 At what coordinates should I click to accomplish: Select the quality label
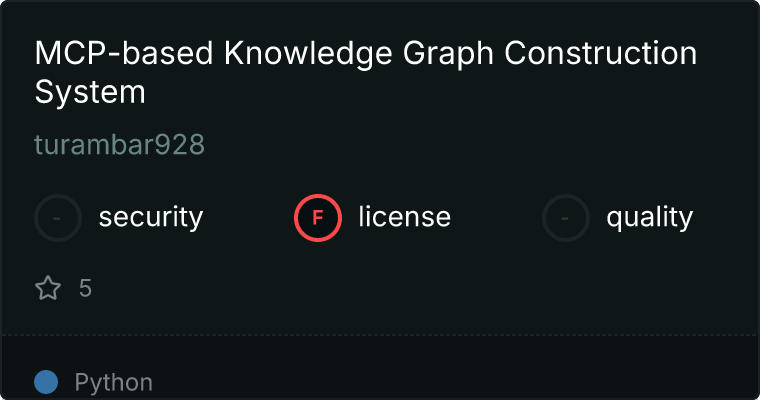[x=649, y=217]
